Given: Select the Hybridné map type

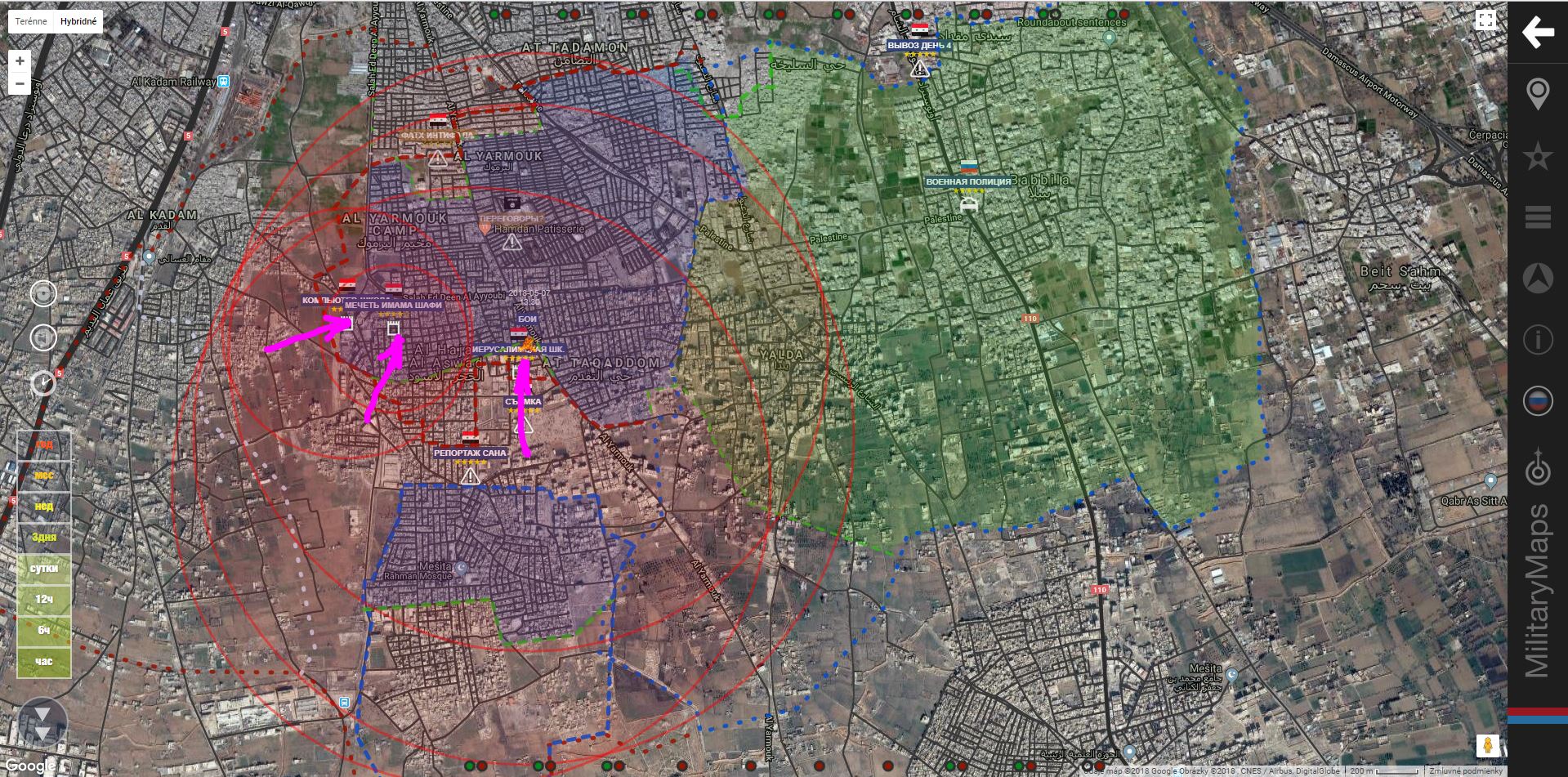Looking at the screenshot, I should click(x=78, y=21).
